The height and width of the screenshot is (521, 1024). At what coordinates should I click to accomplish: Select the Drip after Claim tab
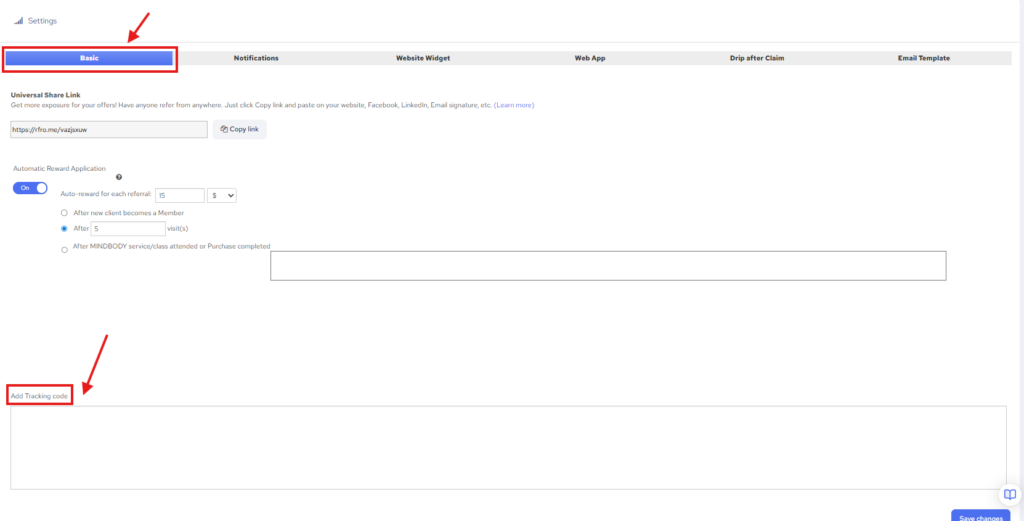(757, 58)
